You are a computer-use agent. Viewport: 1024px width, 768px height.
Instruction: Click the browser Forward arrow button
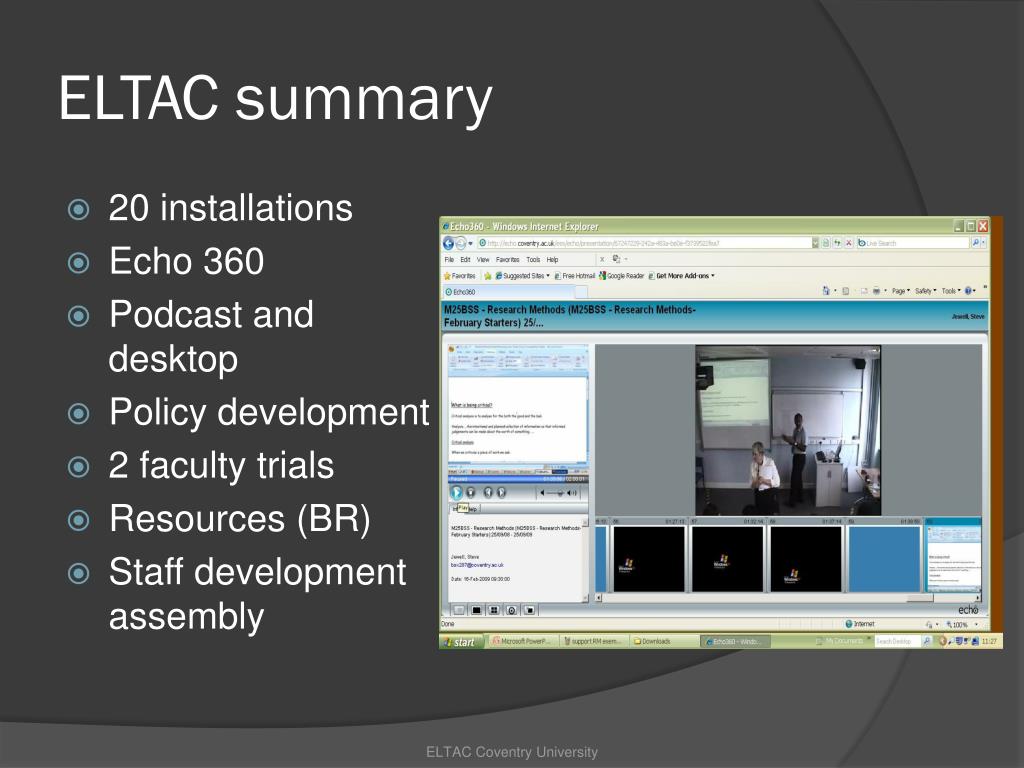point(460,243)
